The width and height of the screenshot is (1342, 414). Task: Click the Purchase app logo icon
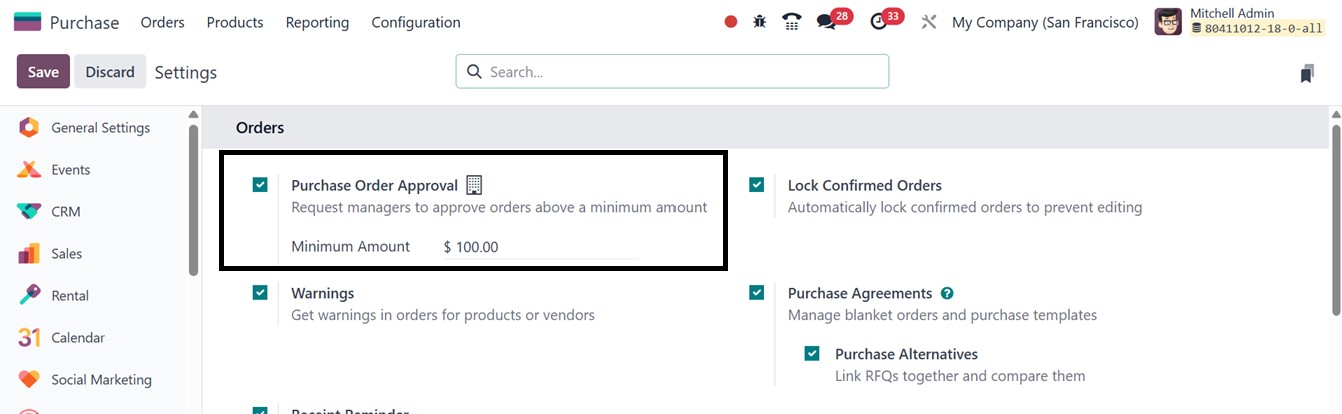point(28,22)
